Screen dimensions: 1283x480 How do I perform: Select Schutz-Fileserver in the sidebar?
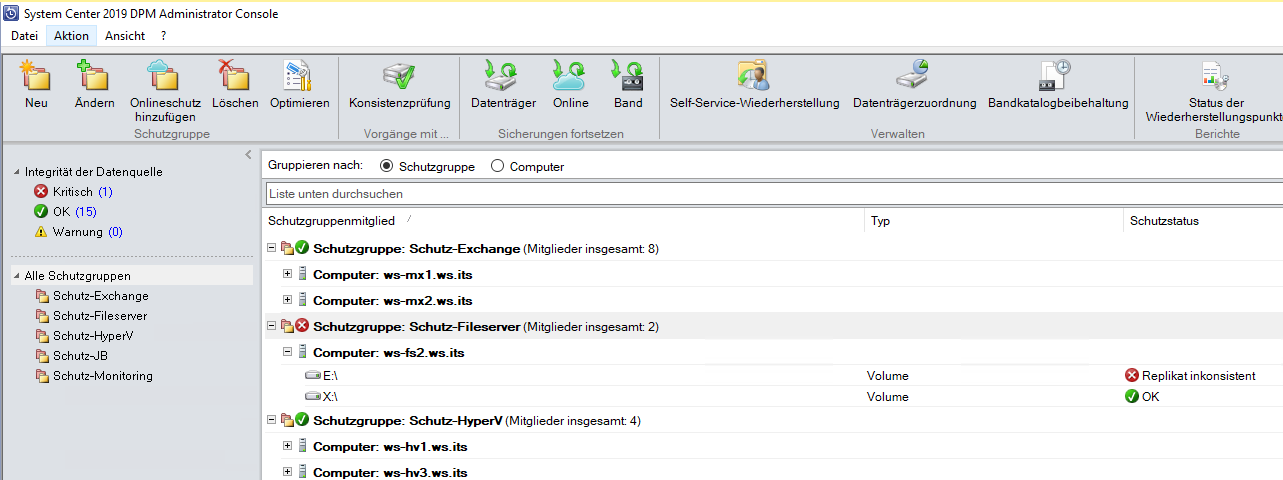click(100, 316)
